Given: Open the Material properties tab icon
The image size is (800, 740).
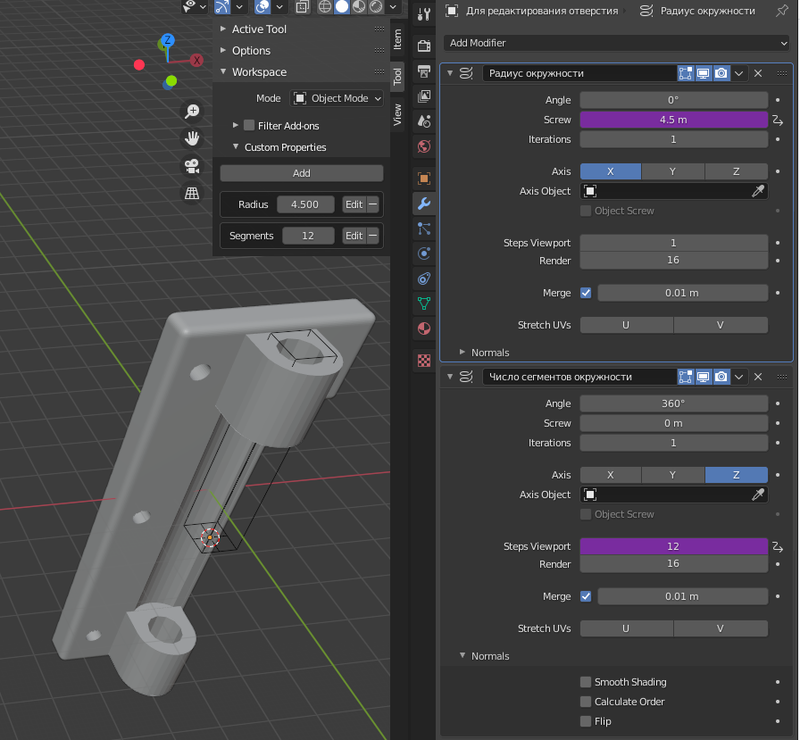Looking at the screenshot, I should coord(424,328).
